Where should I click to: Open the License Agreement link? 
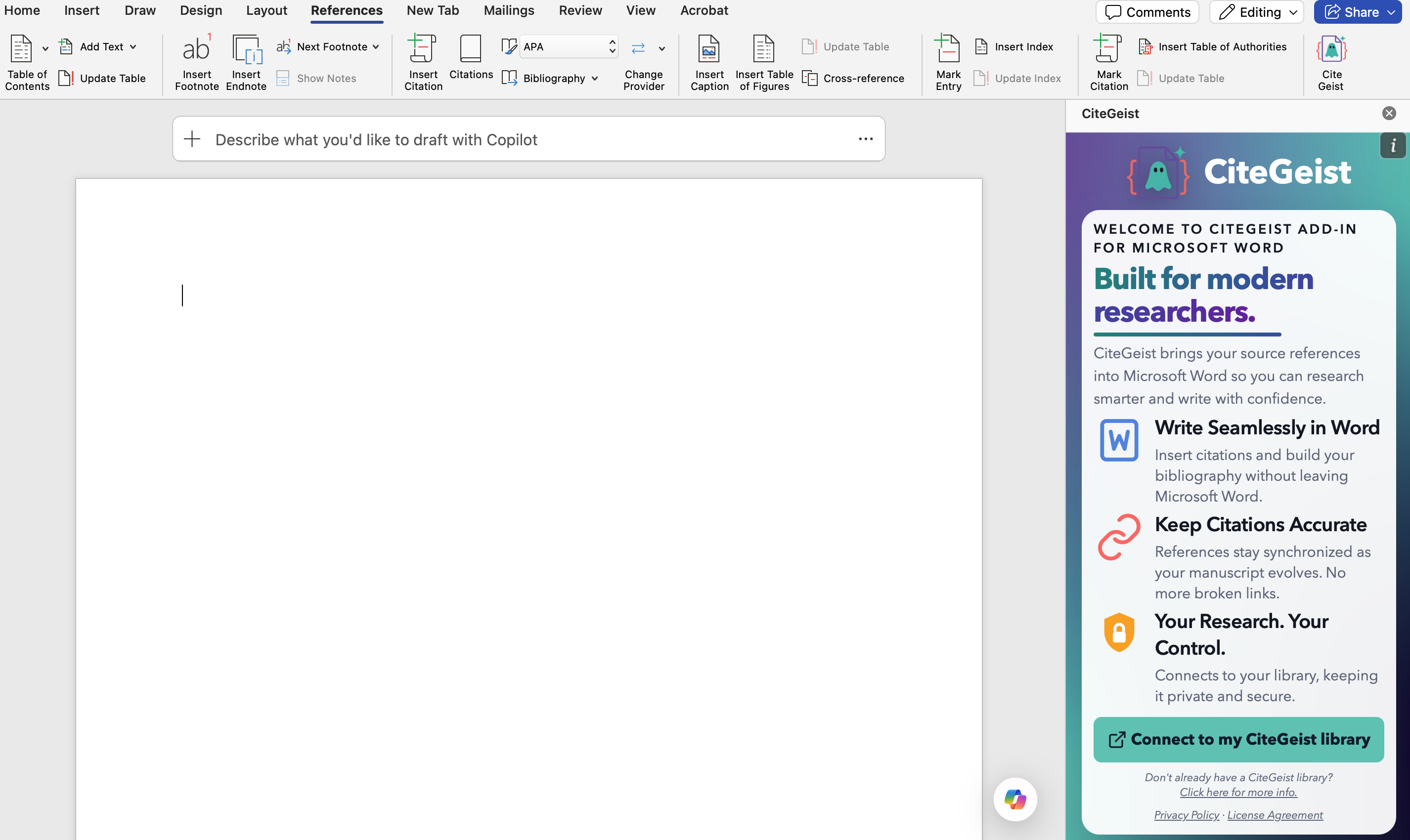coord(1275,815)
